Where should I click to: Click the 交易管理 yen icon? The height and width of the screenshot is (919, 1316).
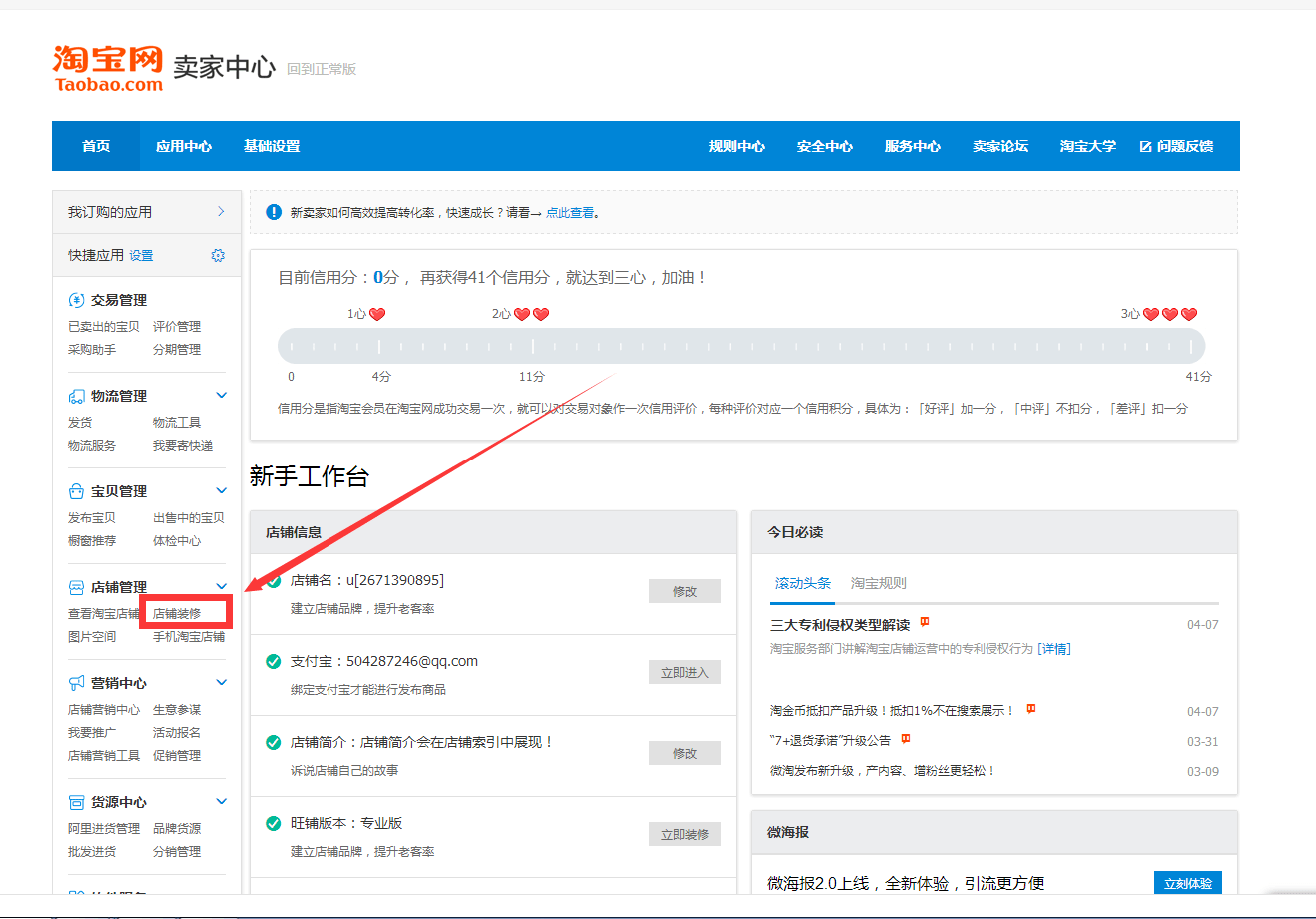[76, 300]
